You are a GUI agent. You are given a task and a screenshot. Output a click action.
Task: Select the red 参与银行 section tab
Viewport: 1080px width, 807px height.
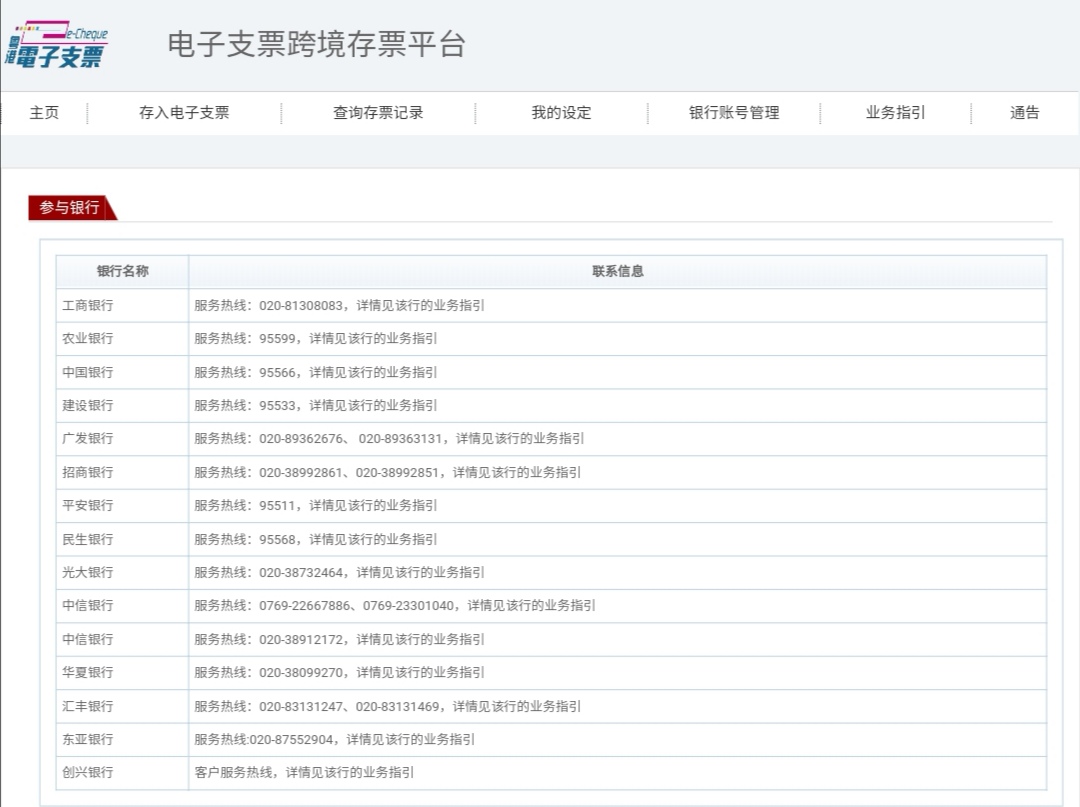pyautogui.click(x=72, y=207)
